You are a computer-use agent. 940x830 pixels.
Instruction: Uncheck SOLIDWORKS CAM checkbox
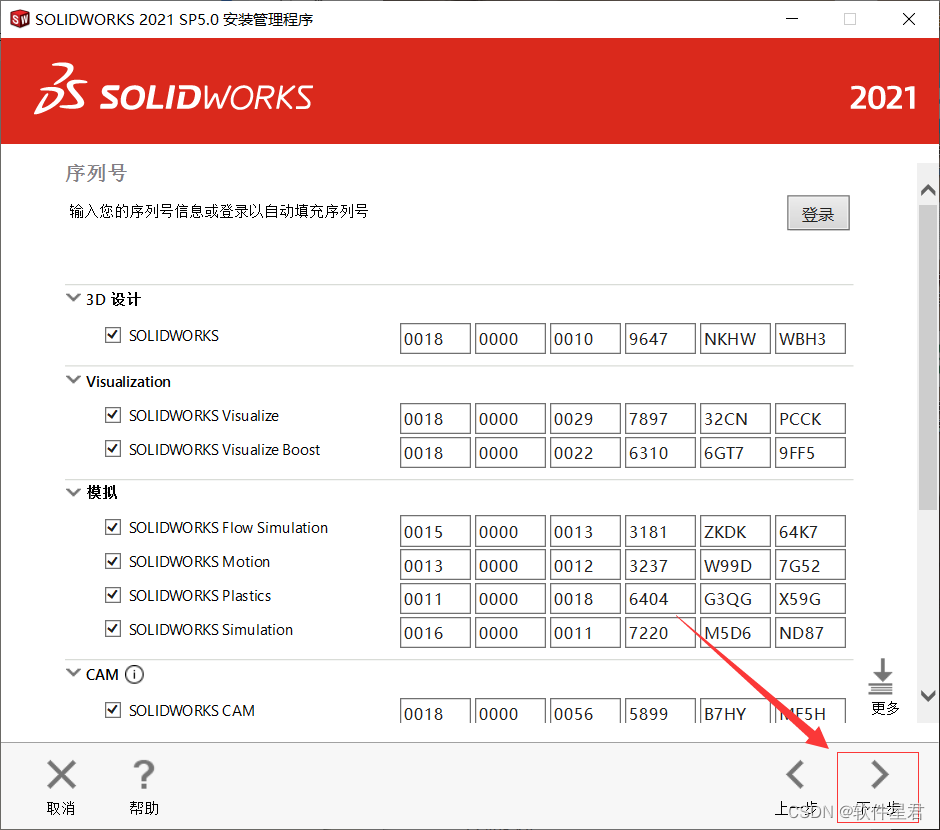coord(113,710)
